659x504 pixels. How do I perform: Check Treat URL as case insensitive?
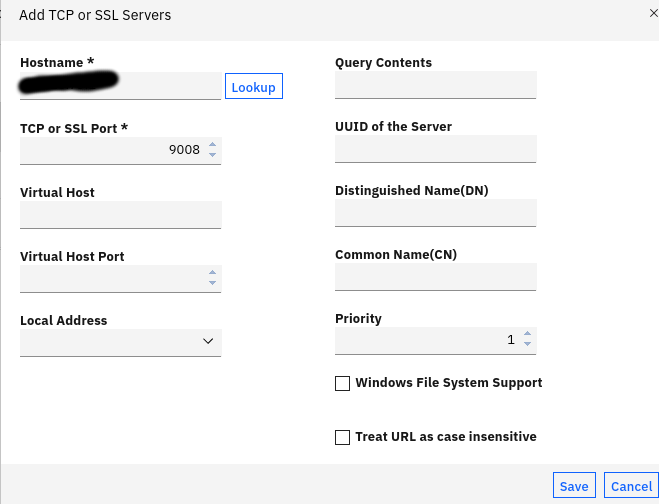(x=342, y=437)
